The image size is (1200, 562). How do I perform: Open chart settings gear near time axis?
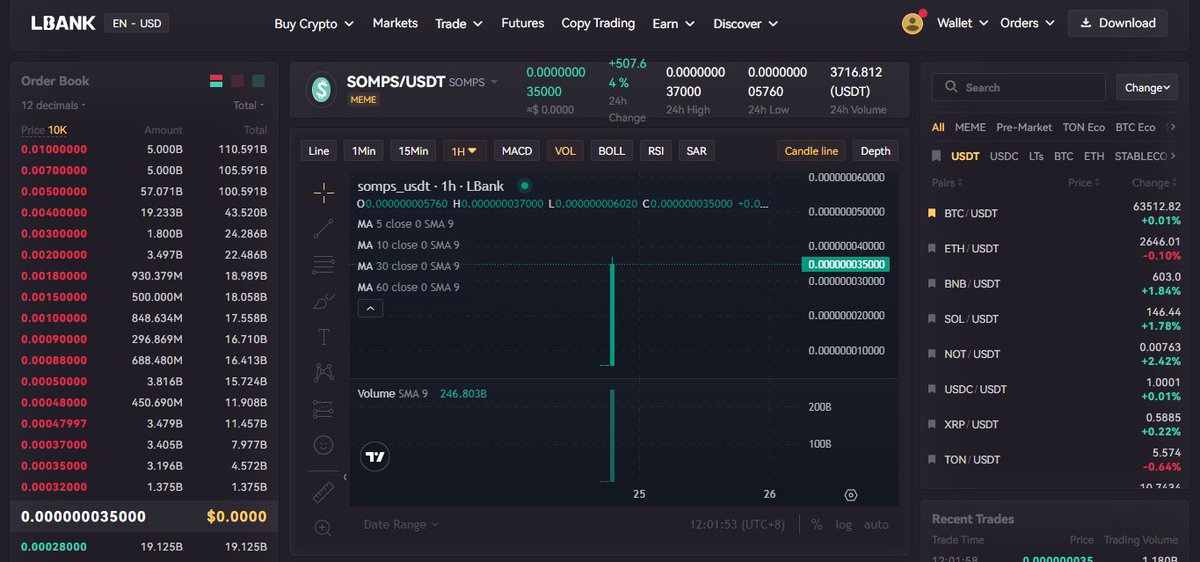click(851, 494)
